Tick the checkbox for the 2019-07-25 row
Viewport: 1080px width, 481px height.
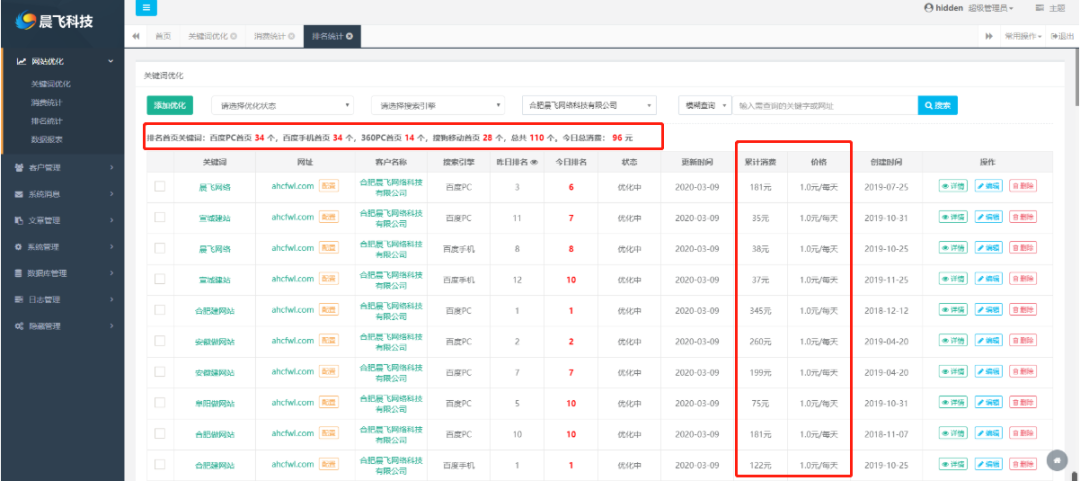pyautogui.click(x=160, y=185)
